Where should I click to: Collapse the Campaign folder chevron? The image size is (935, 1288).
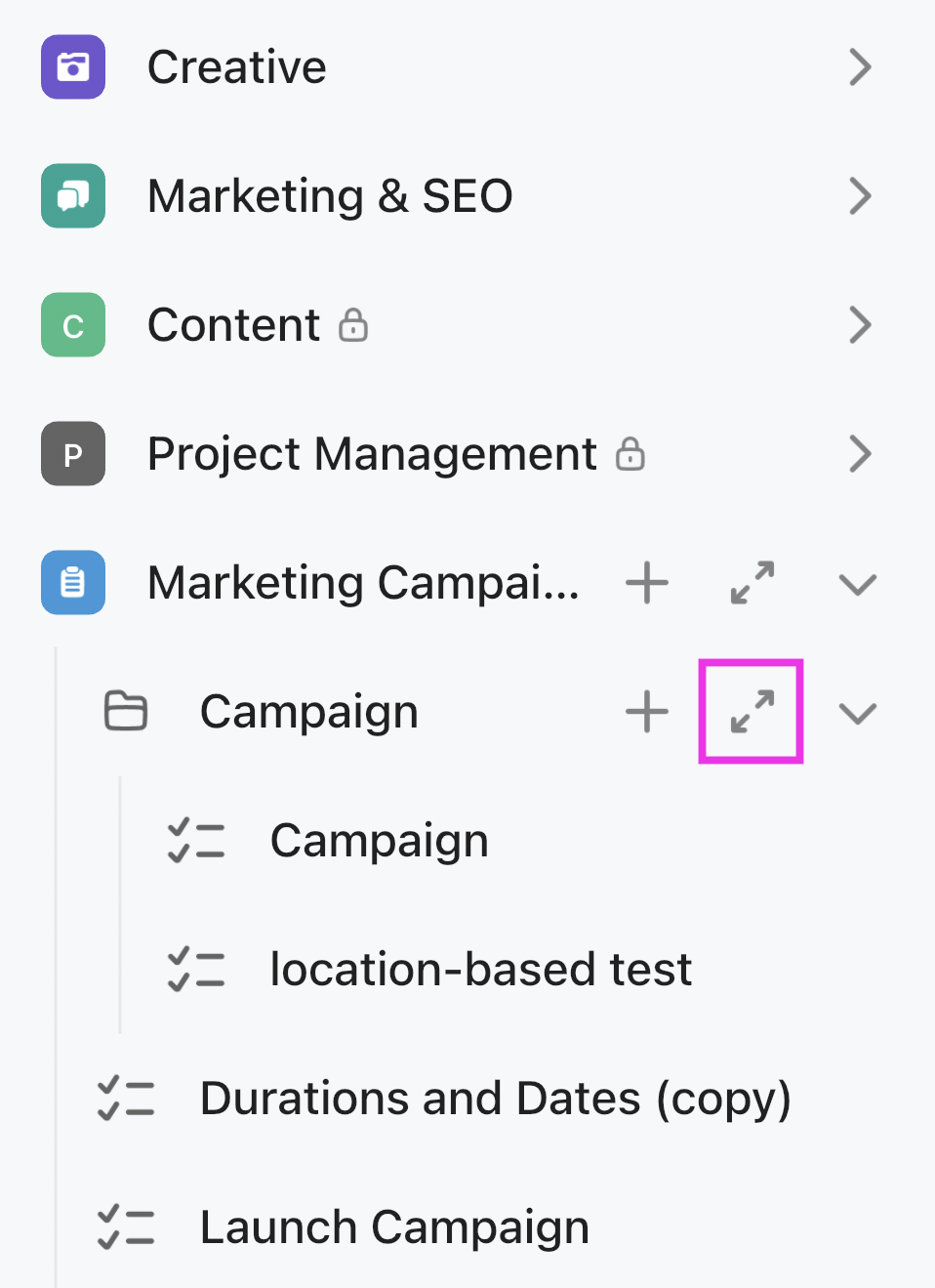(857, 711)
